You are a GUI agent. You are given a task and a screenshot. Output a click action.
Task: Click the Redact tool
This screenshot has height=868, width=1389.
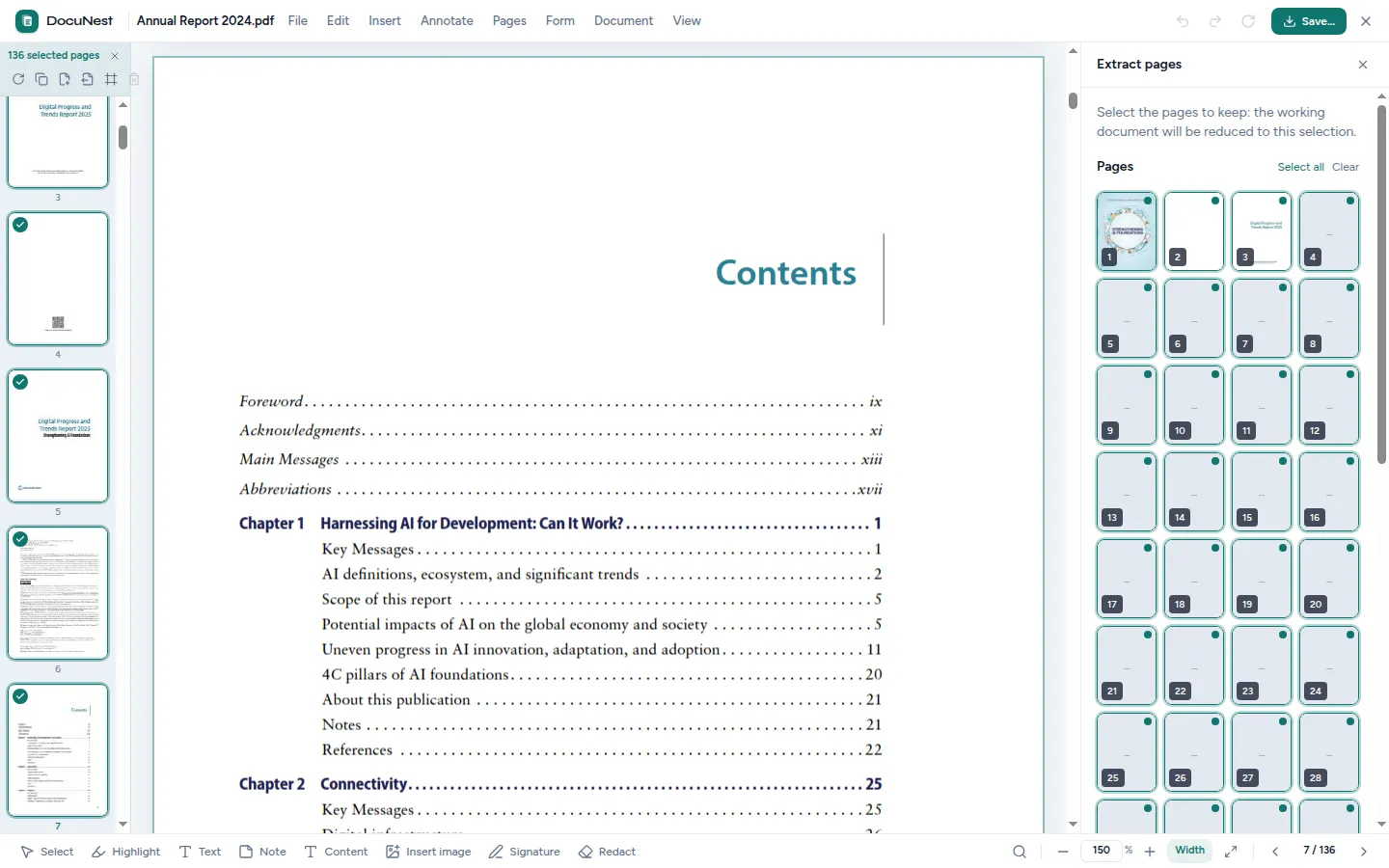click(x=607, y=852)
